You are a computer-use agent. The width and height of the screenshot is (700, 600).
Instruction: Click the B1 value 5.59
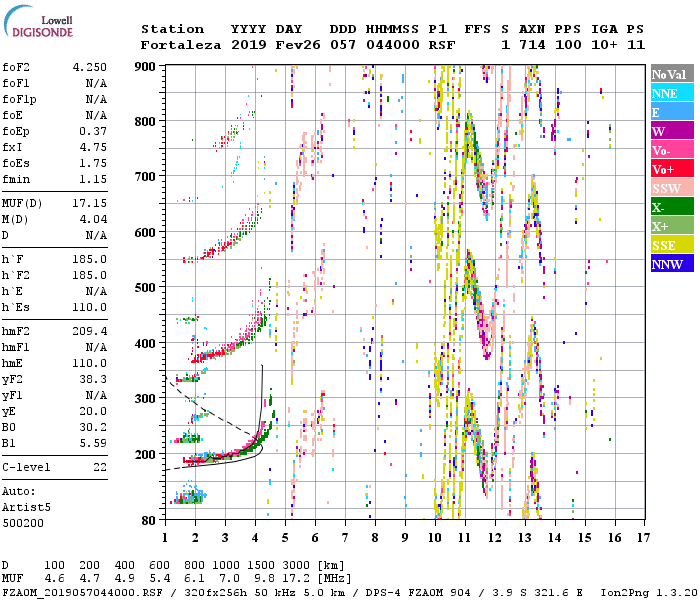[x=93, y=443]
